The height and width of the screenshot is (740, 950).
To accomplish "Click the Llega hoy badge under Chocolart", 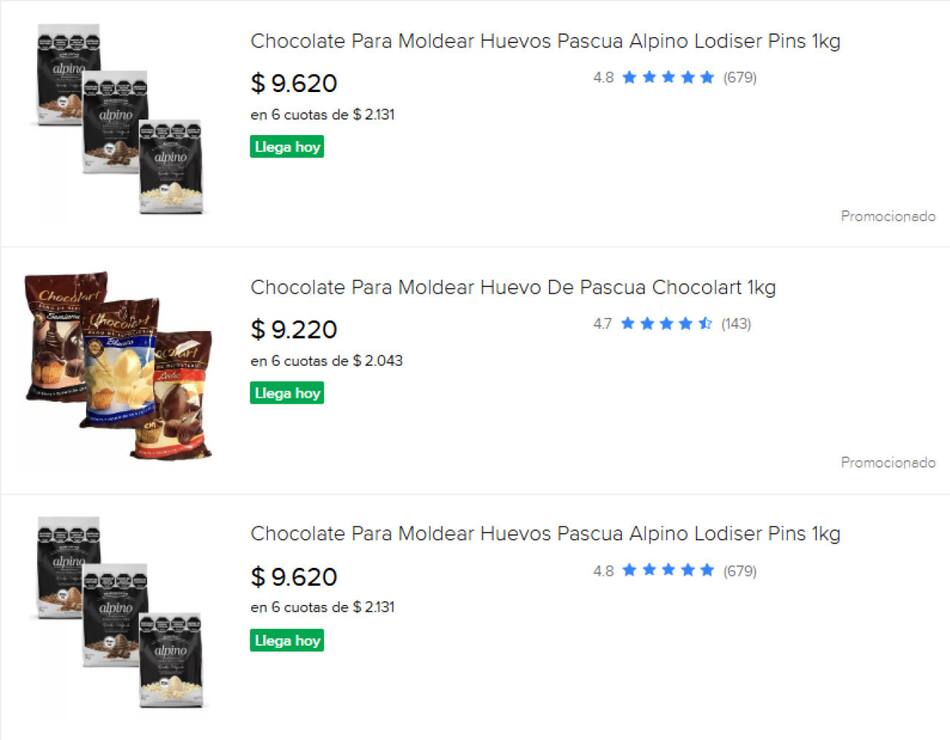I will pyautogui.click(x=287, y=393).
